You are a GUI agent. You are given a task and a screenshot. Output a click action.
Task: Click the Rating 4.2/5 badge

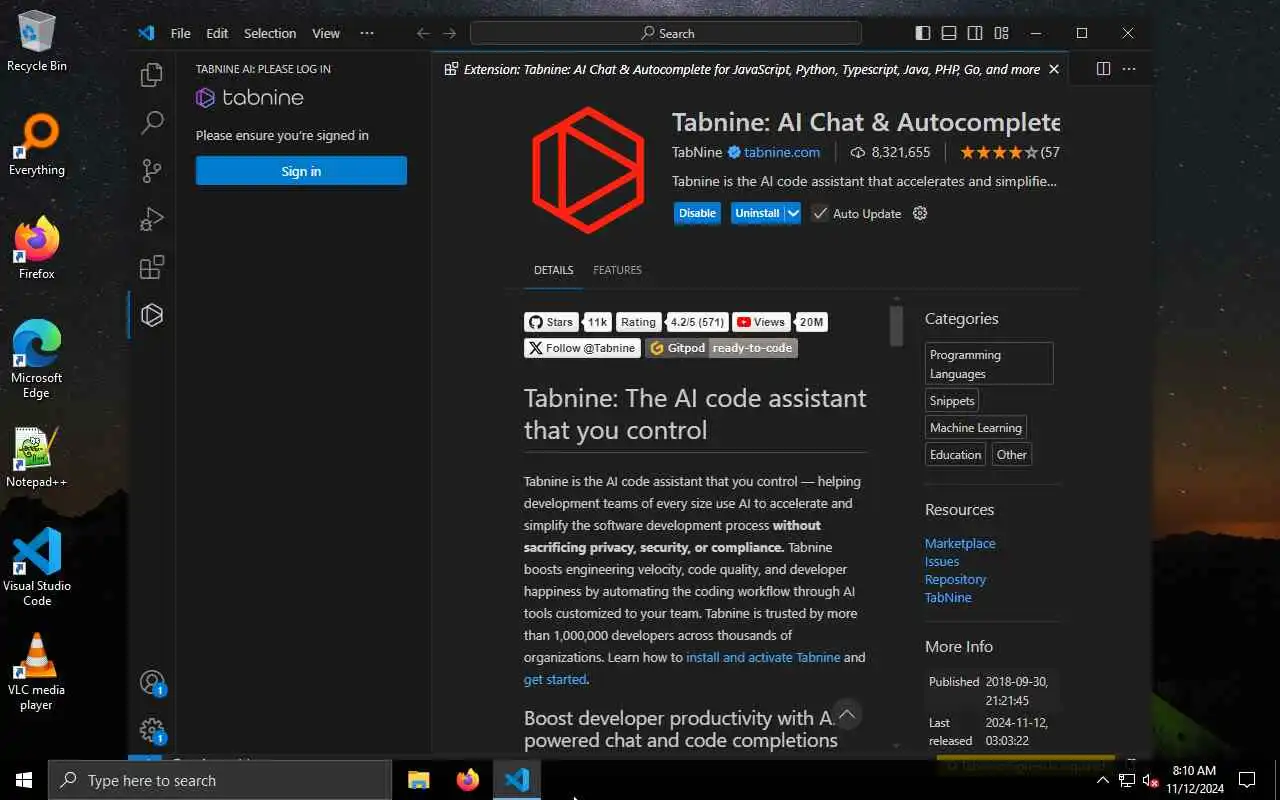pyautogui.click(x=672, y=322)
